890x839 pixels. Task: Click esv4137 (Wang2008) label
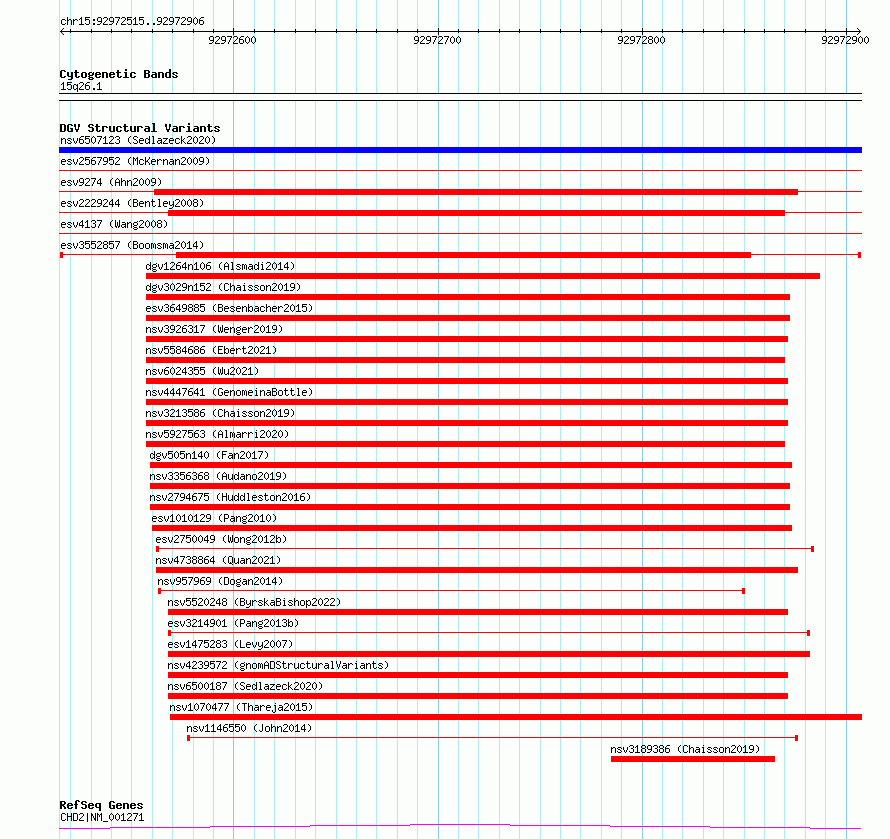[114, 224]
